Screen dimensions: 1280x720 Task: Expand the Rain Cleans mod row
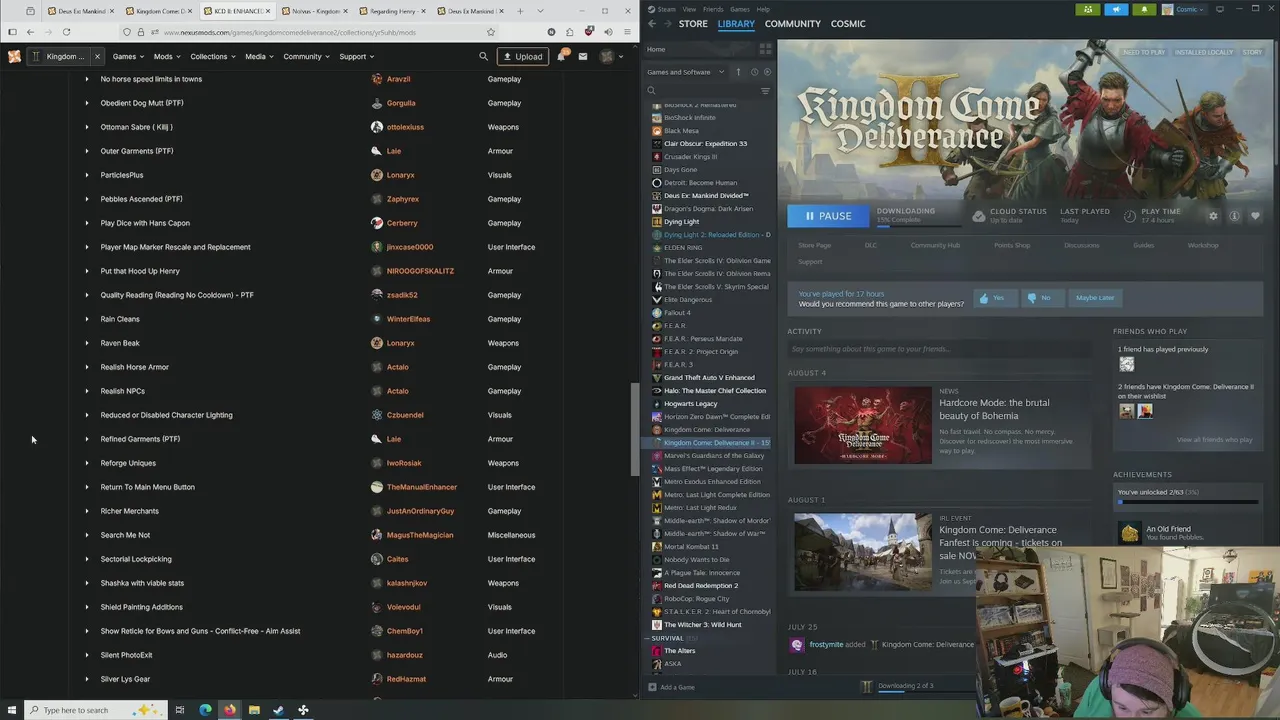86,319
